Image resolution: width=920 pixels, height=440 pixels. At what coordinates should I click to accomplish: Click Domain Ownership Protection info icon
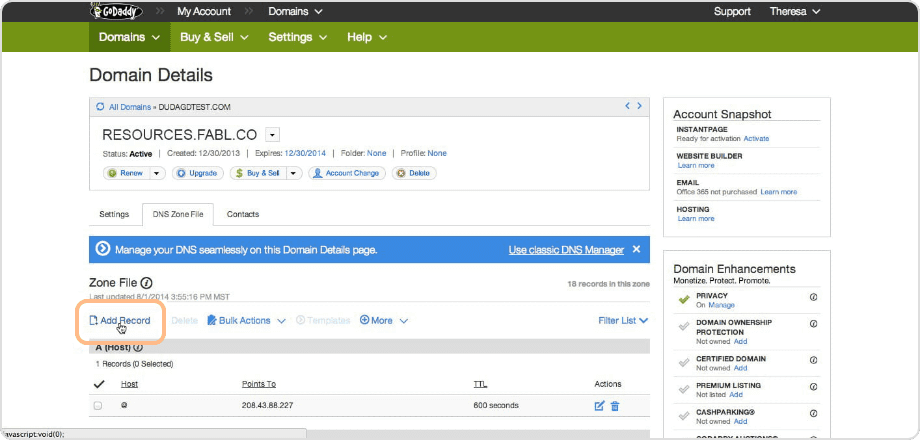[x=813, y=323]
